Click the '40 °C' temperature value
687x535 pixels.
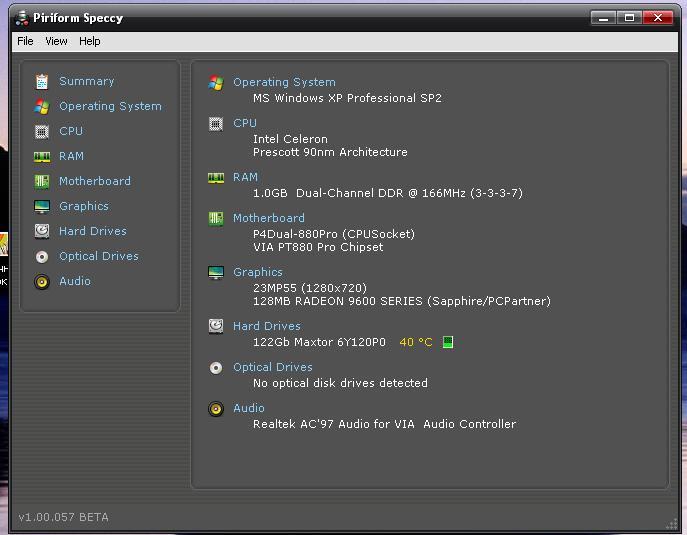416,342
